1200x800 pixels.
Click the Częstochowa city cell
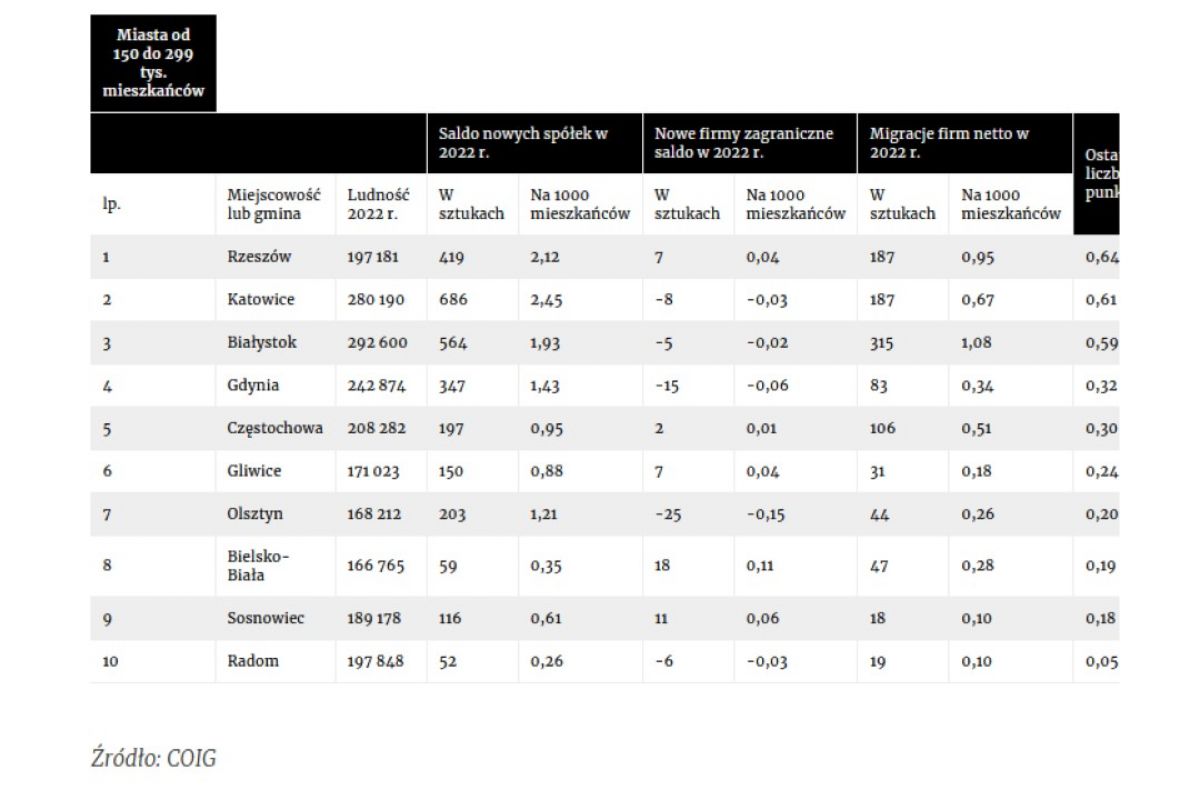(x=275, y=429)
